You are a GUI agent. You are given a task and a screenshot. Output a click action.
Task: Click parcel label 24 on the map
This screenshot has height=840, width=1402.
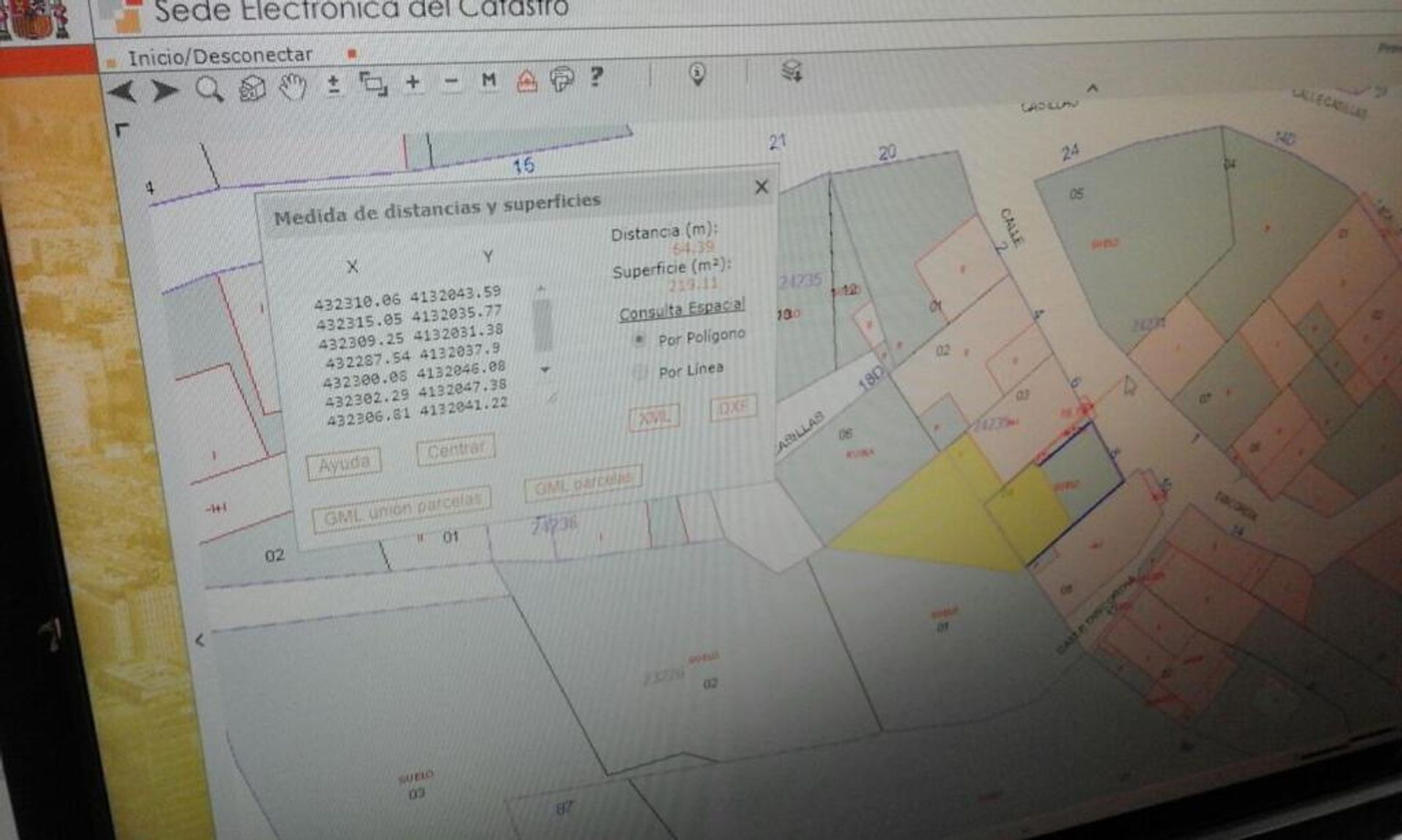click(1070, 153)
